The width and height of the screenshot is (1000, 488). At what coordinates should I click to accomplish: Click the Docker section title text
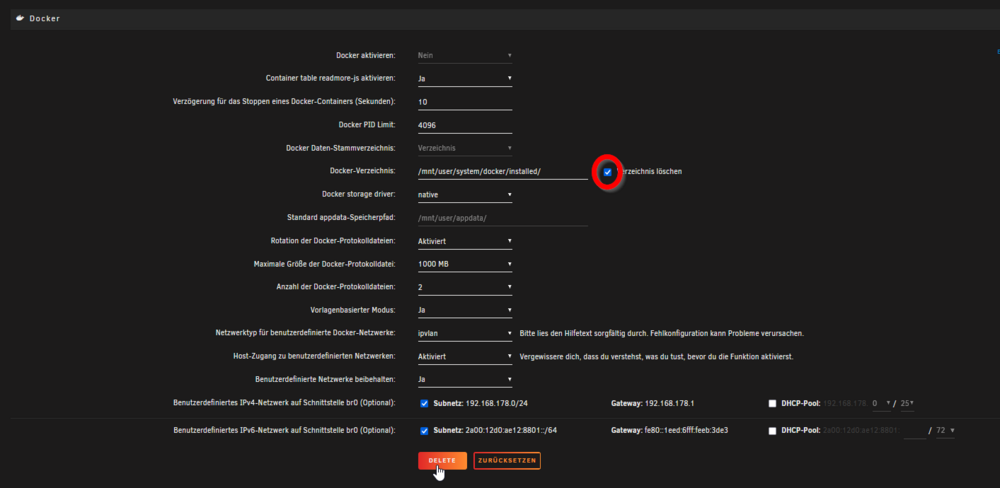coord(45,18)
